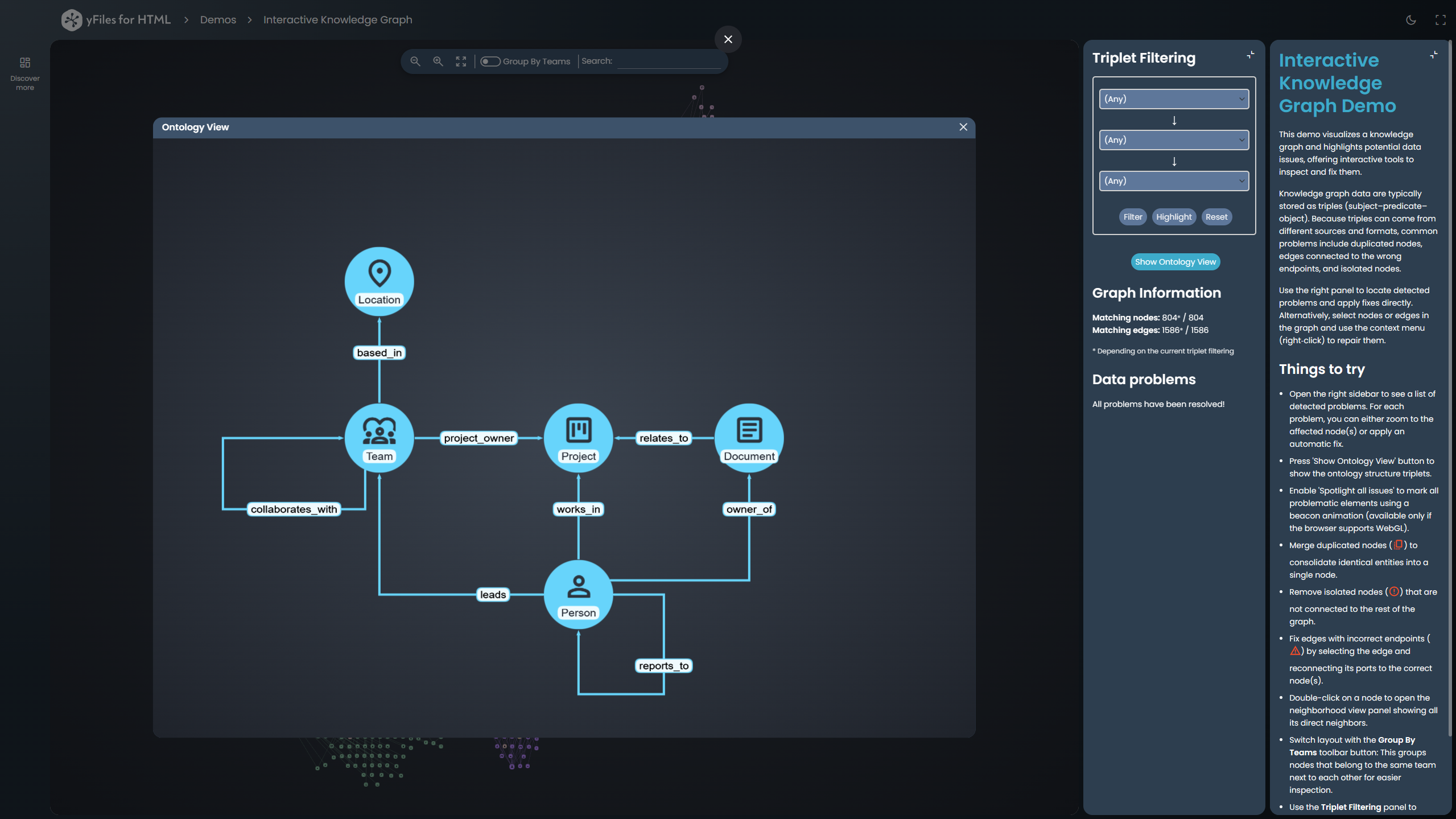Click the Graph Information heading
The width and height of the screenshot is (1456, 819).
pyautogui.click(x=1156, y=293)
